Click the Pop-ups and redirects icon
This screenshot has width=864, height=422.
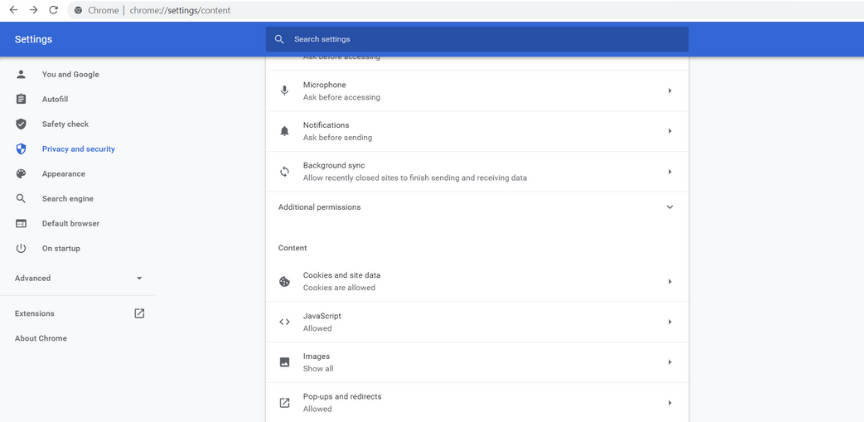(x=284, y=403)
